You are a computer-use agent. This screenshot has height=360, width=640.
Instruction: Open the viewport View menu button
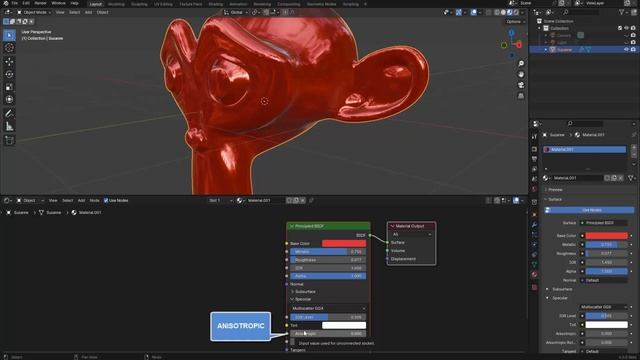click(60, 13)
